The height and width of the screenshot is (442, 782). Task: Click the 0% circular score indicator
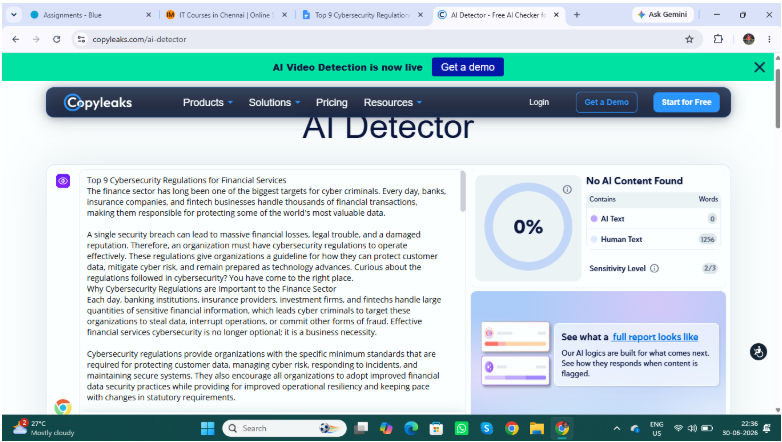(x=528, y=227)
